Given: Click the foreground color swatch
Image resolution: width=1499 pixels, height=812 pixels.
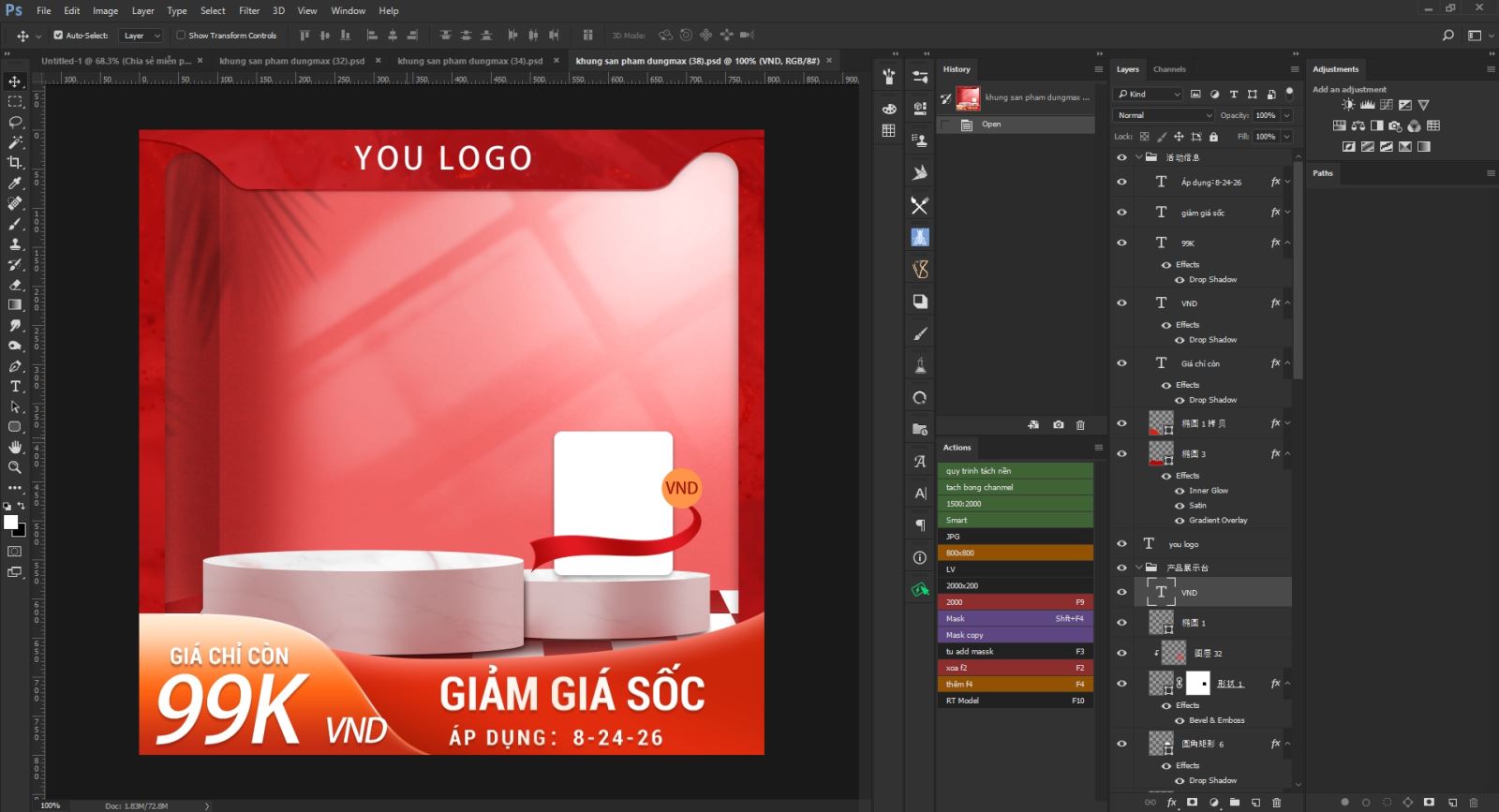Looking at the screenshot, I should tap(10, 522).
